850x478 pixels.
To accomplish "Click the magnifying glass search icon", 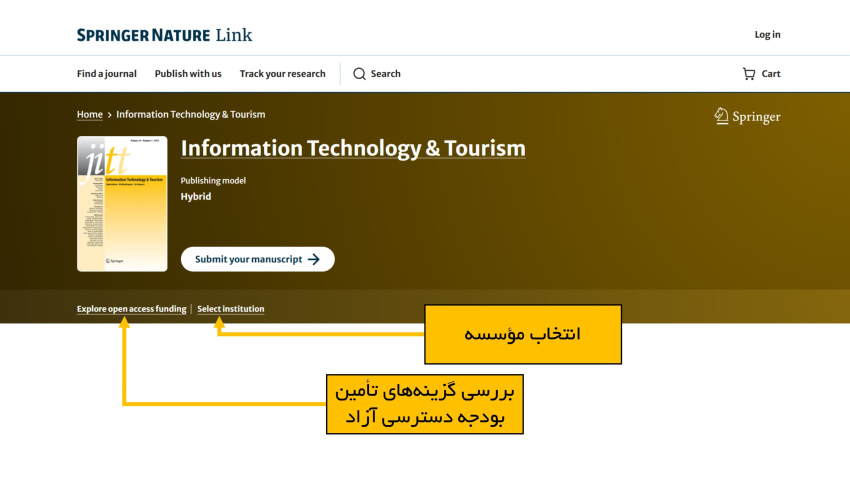I will tap(359, 74).
